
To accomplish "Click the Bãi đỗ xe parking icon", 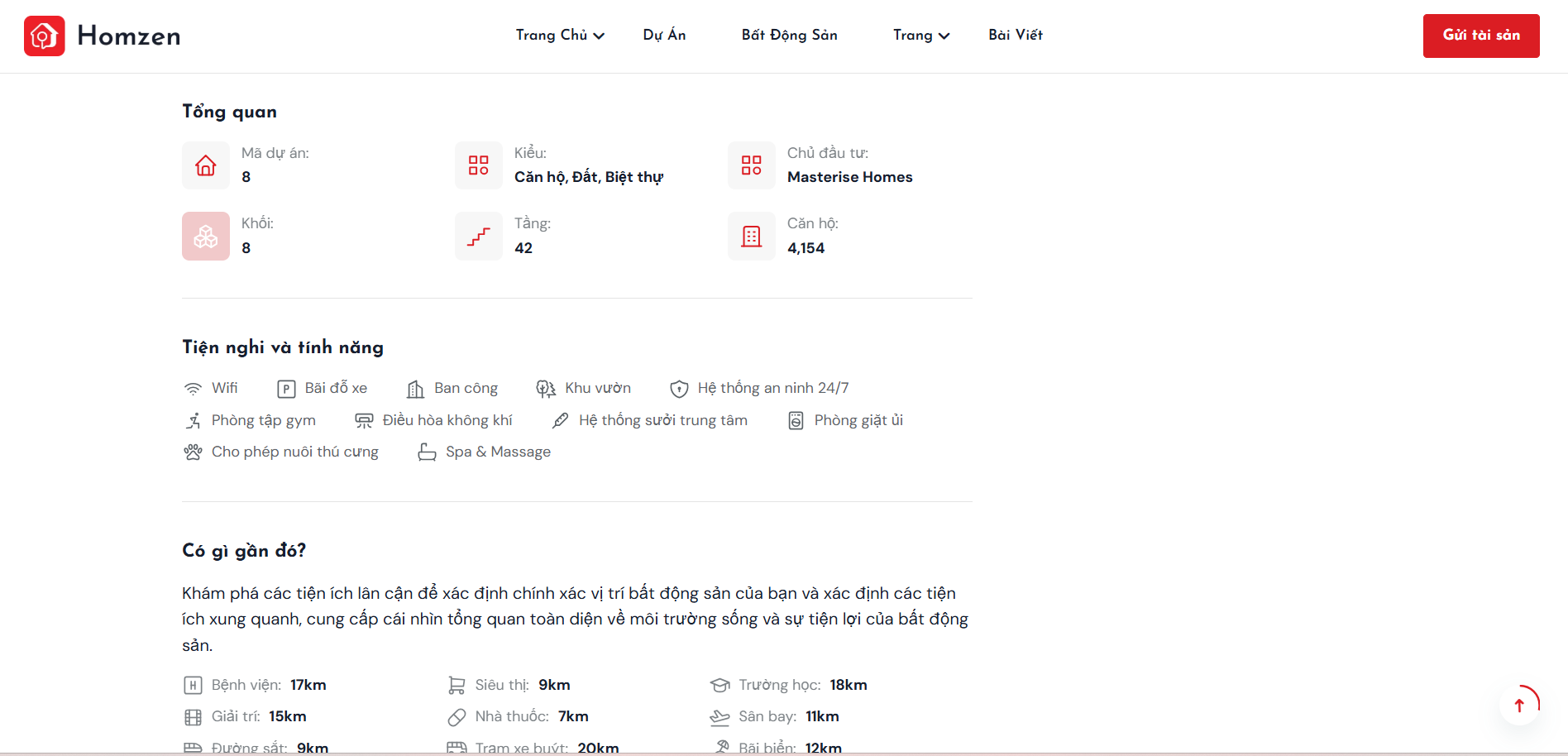I will [286, 389].
